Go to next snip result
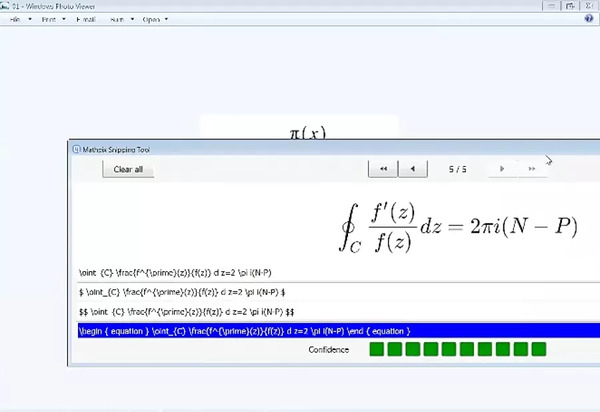The image size is (600, 412). click(x=502, y=169)
